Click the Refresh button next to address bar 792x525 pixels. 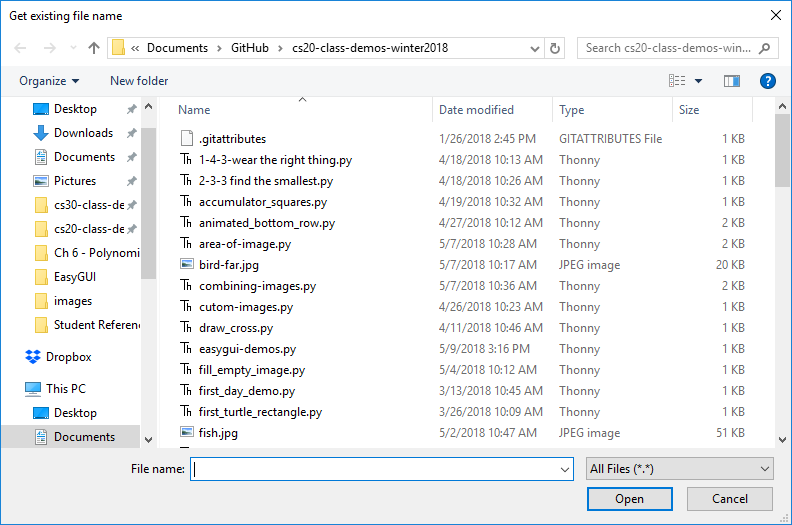[556, 48]
